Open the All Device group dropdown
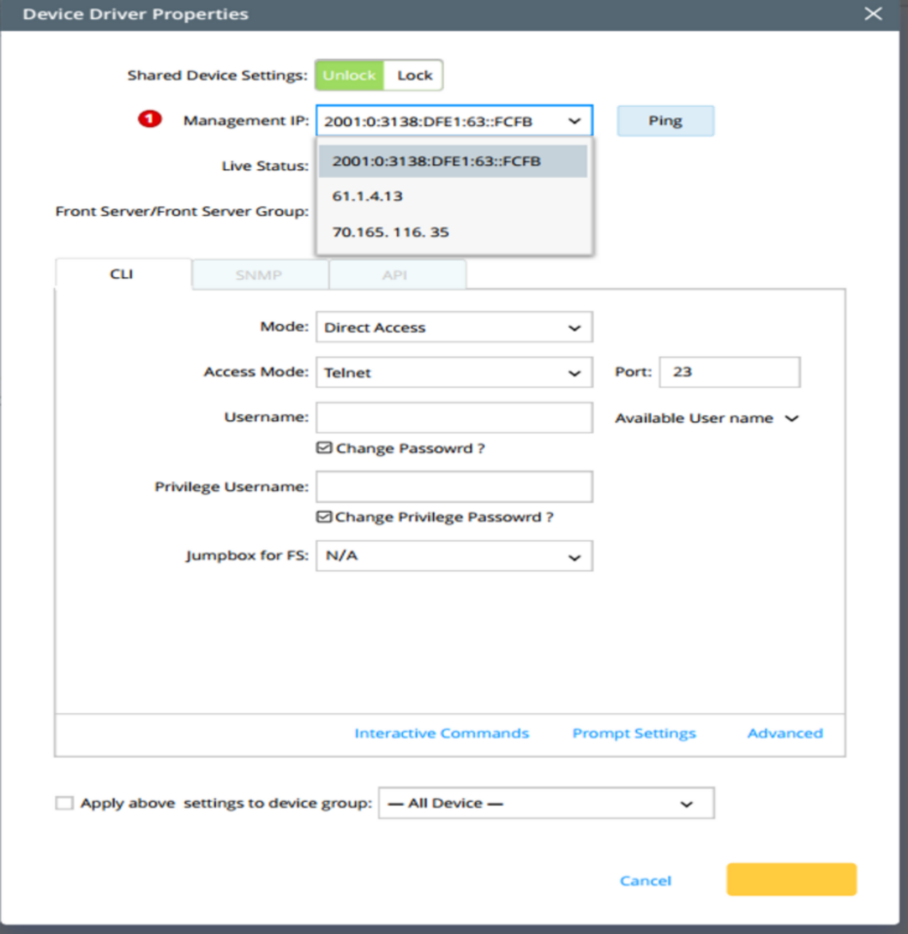 point(546,803)
